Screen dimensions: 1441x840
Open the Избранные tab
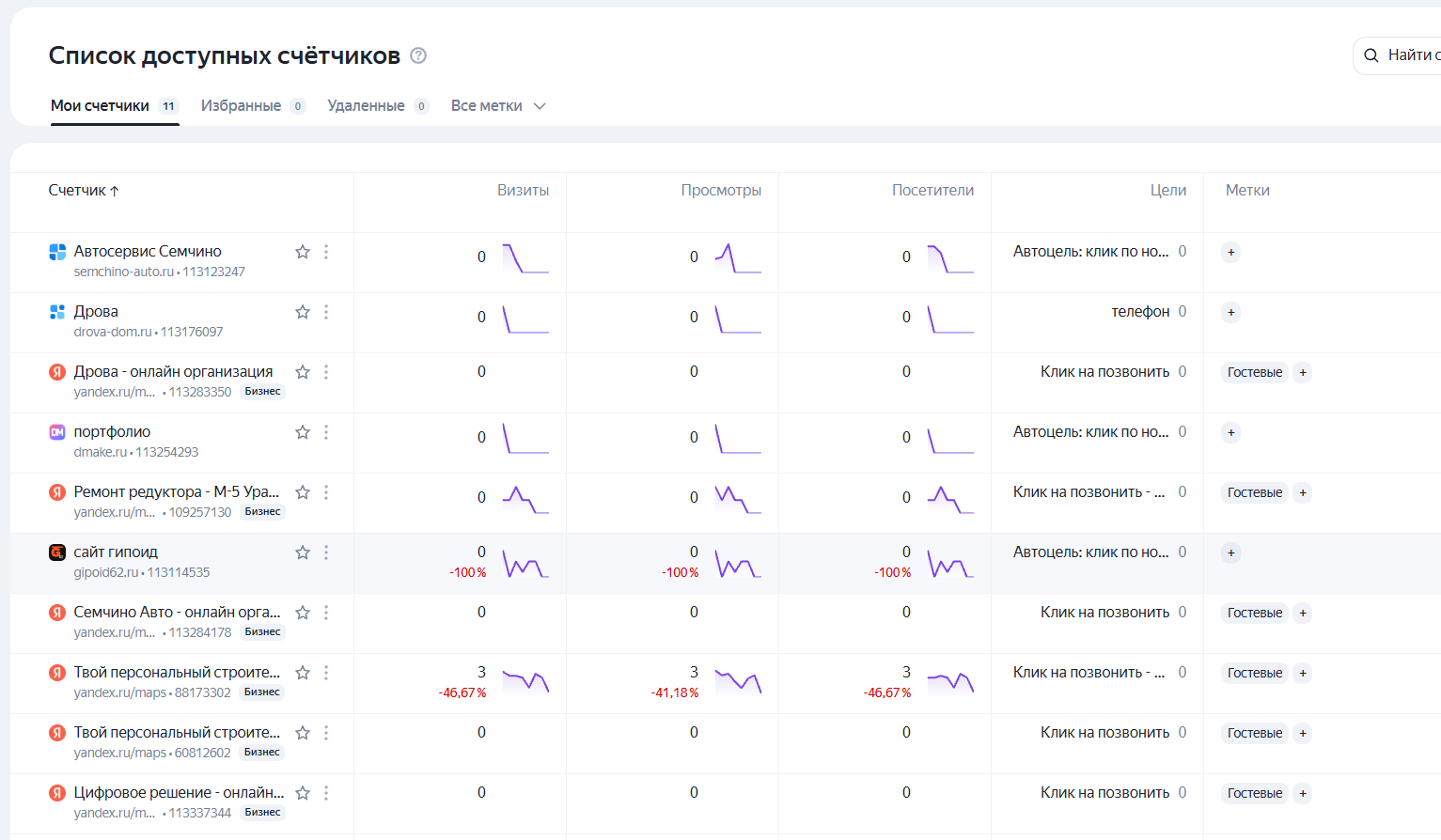point(253,106)
